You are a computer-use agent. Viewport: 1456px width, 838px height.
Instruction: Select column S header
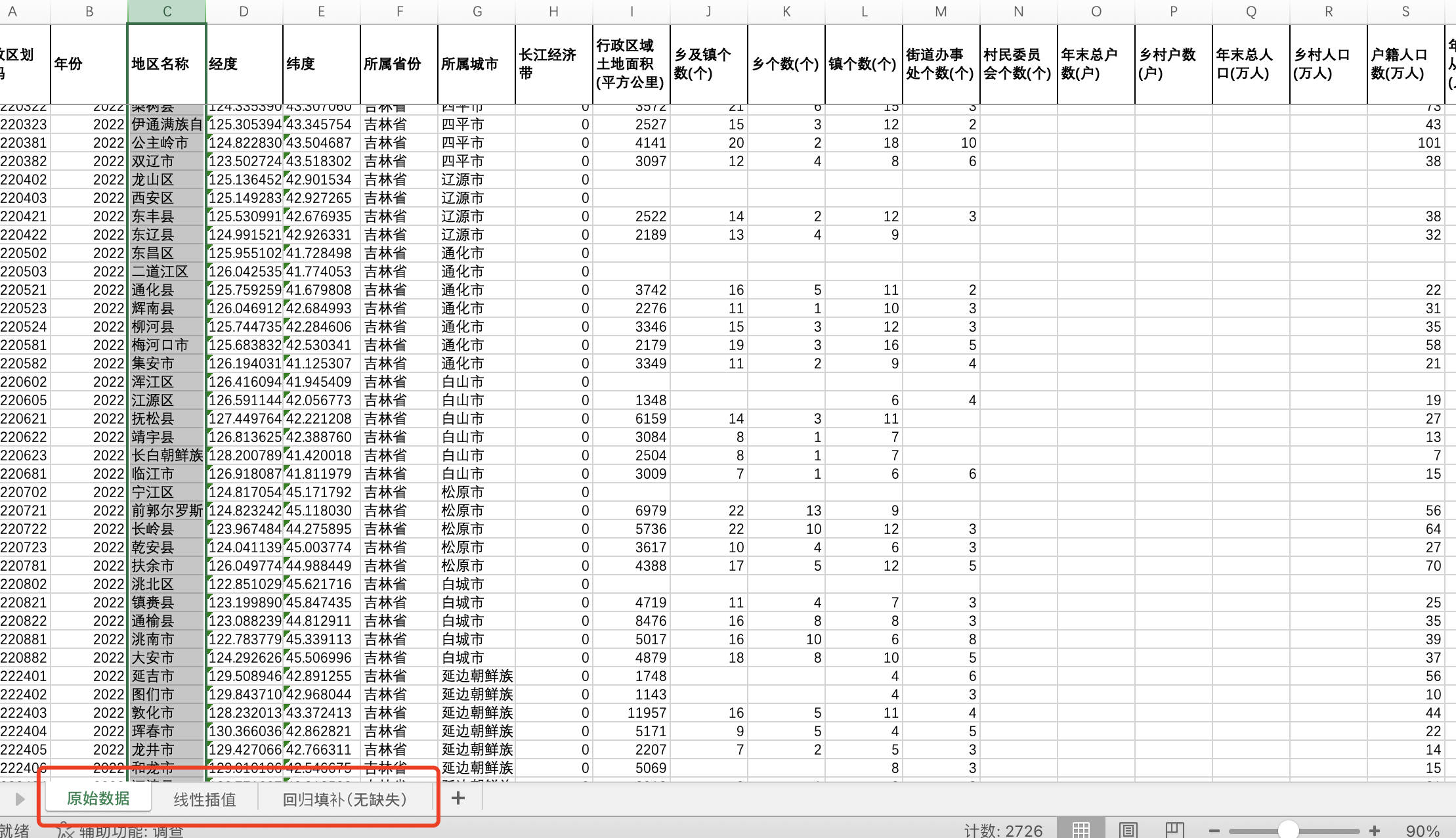[x=1405, y=11]
